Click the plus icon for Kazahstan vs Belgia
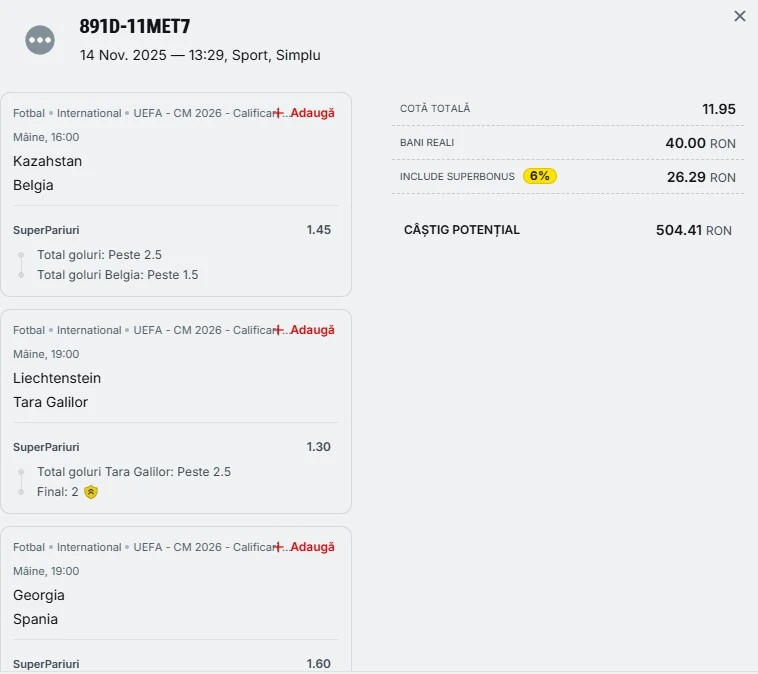This screenshot has width=758, height=674. pyautogui.click(x=279, y=113)
